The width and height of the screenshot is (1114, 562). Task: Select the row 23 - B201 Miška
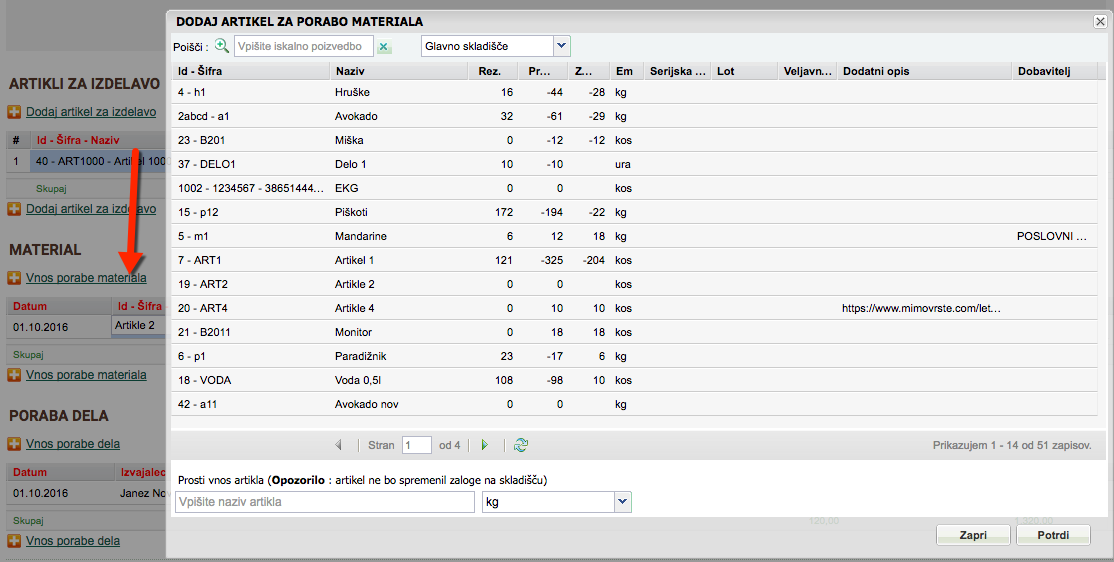(634, 141)
